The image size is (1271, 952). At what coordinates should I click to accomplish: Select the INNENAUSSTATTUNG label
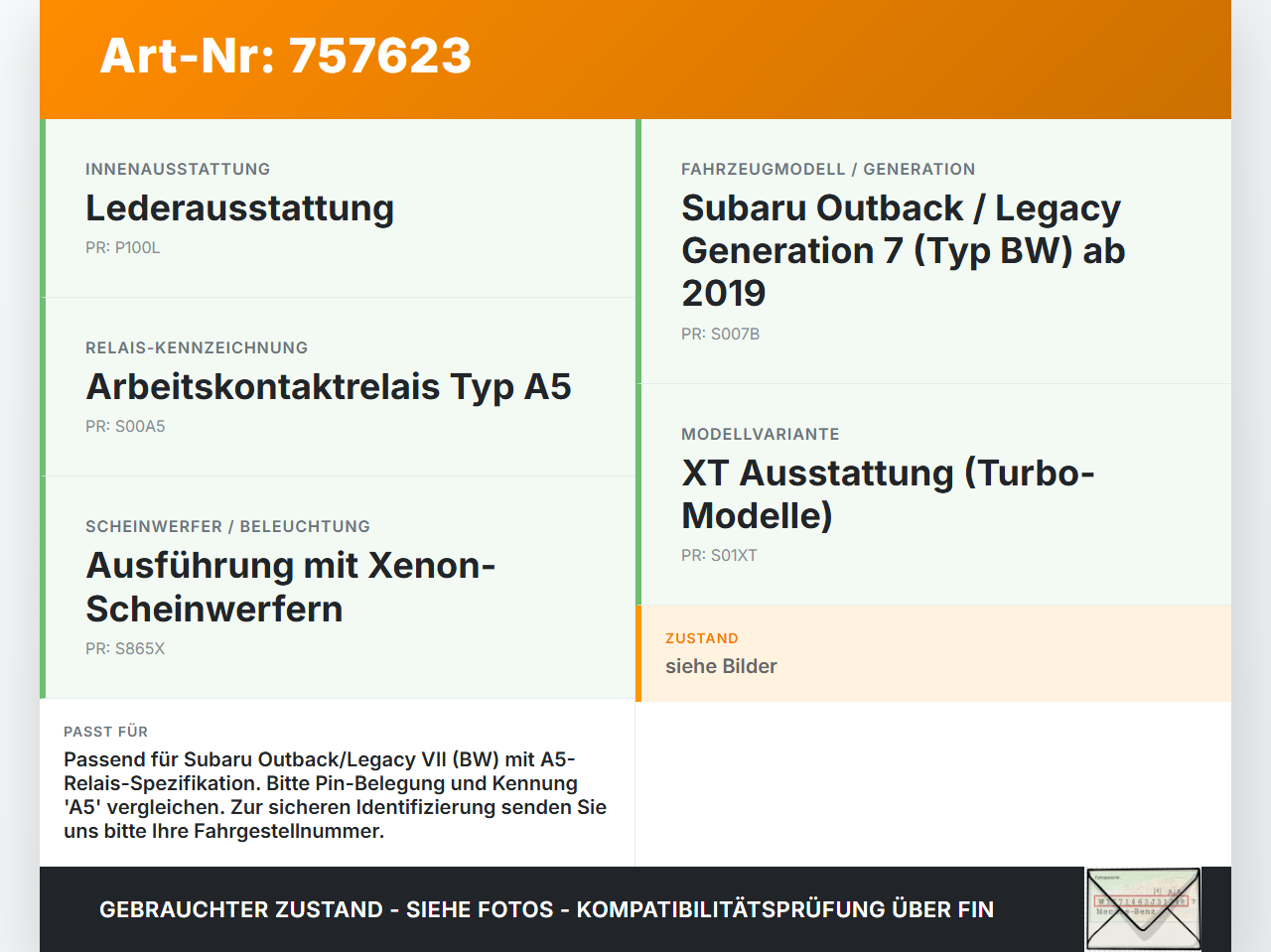[178, 169]
